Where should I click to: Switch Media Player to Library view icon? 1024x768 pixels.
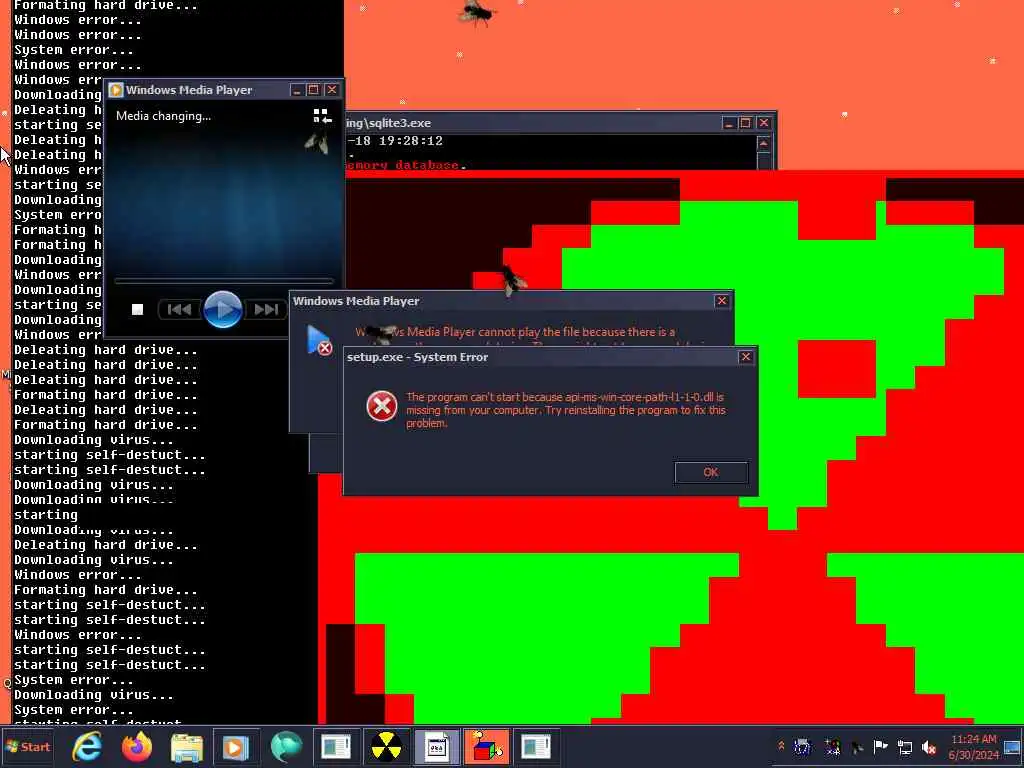pyautogui.click(x=321, y=117)
